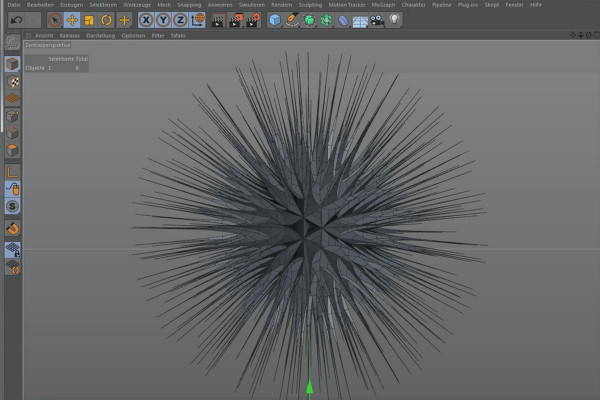Switch to Texture mode
The height and width of the screenshot is (400, 600).
click(x=12, y=82)
